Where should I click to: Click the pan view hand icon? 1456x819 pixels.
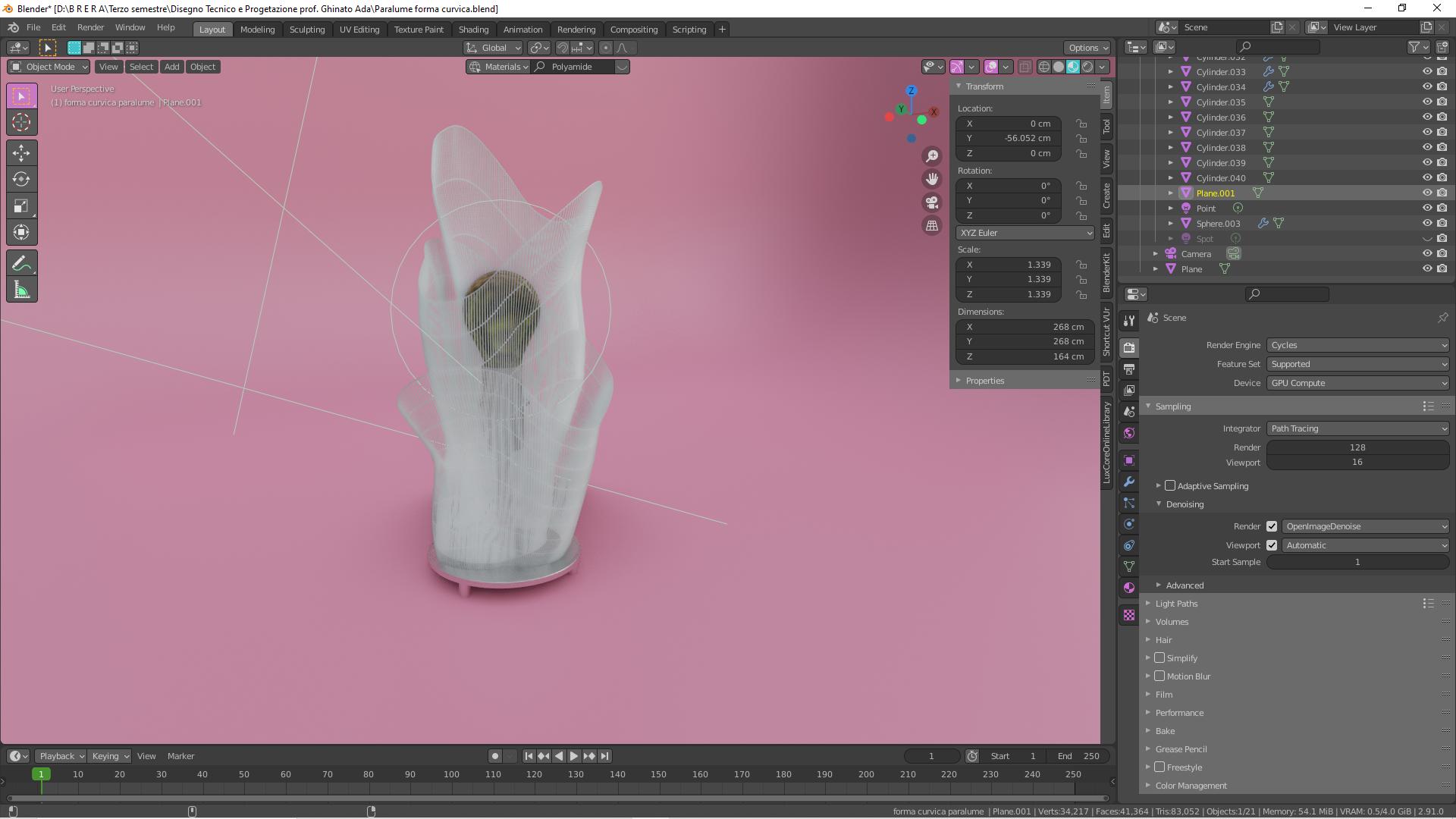point(932,179)
